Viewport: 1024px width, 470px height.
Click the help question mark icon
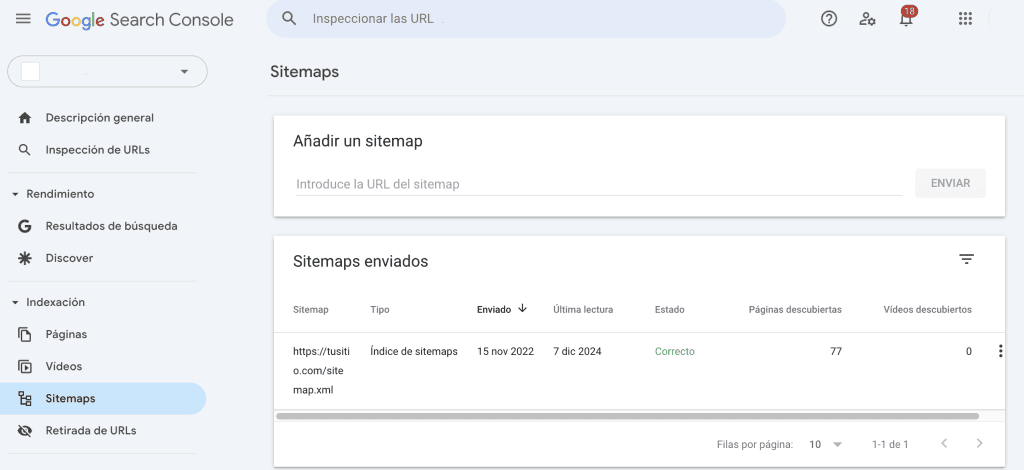coord(828,19)
